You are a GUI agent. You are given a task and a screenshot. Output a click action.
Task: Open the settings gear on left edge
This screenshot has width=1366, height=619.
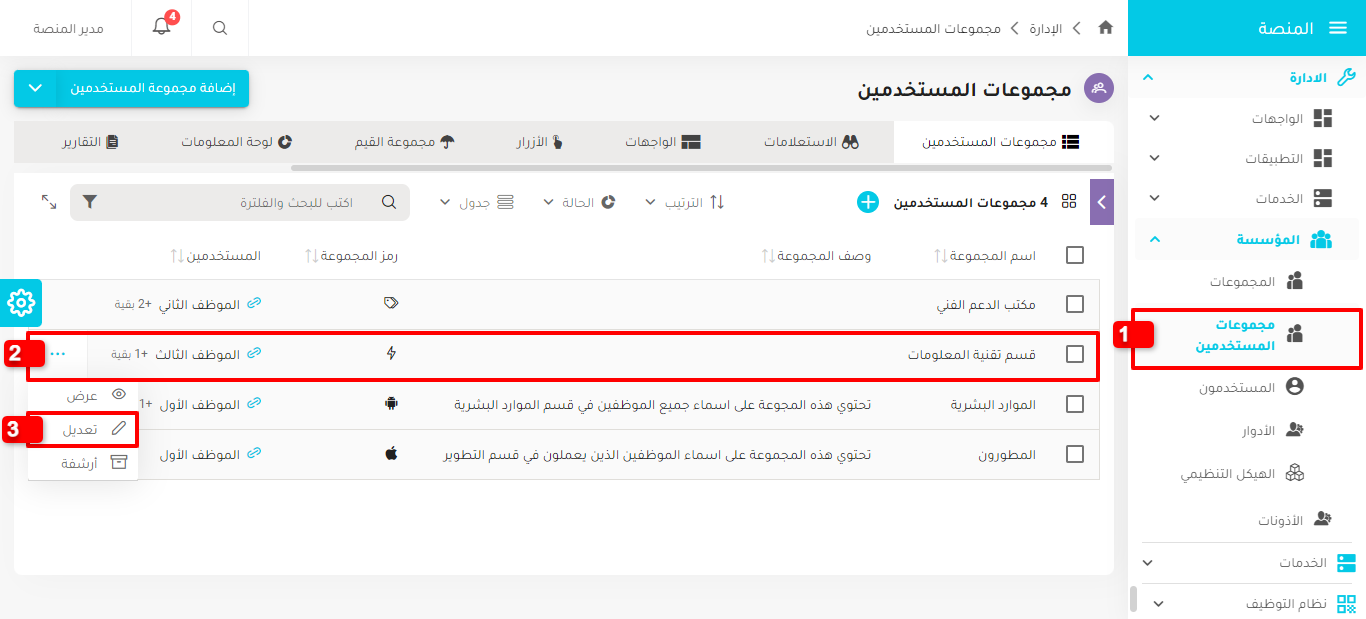(21, 302)
